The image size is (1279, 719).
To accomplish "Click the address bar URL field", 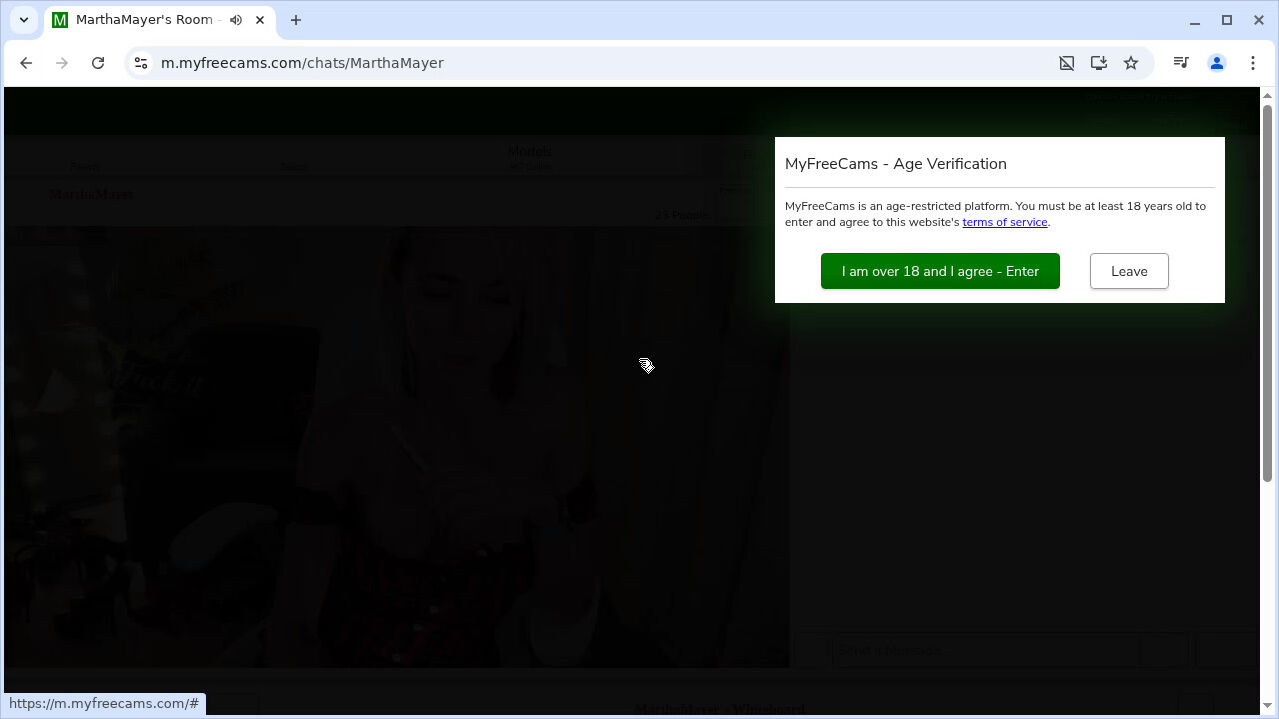I will tap(600, 63).
